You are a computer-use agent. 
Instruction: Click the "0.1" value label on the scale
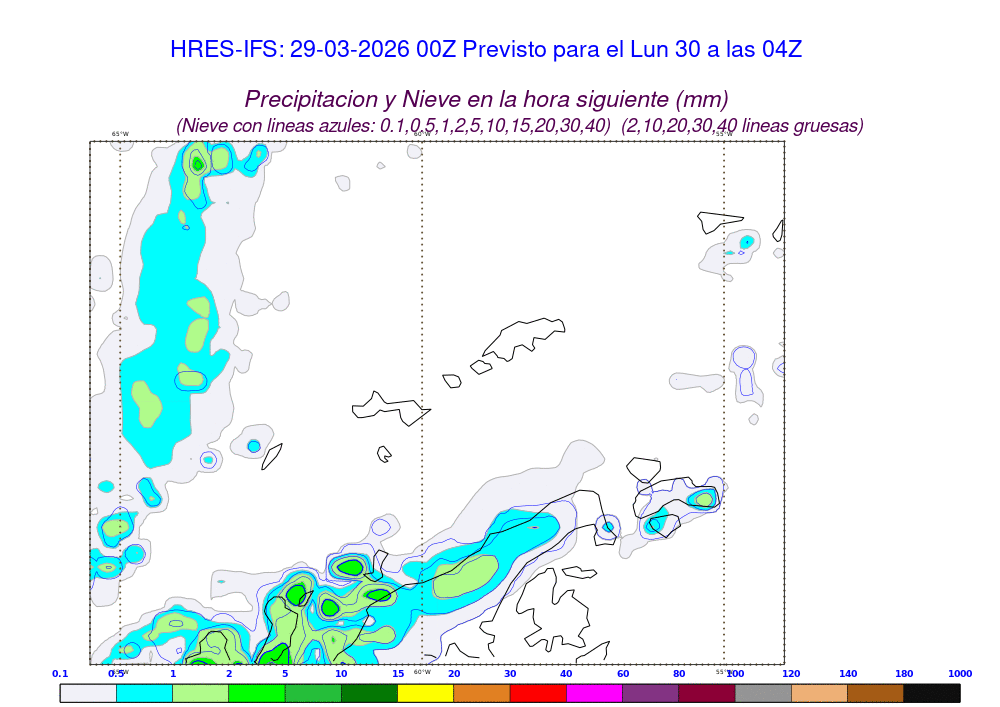pyautogui.click(x=60, y=674)
